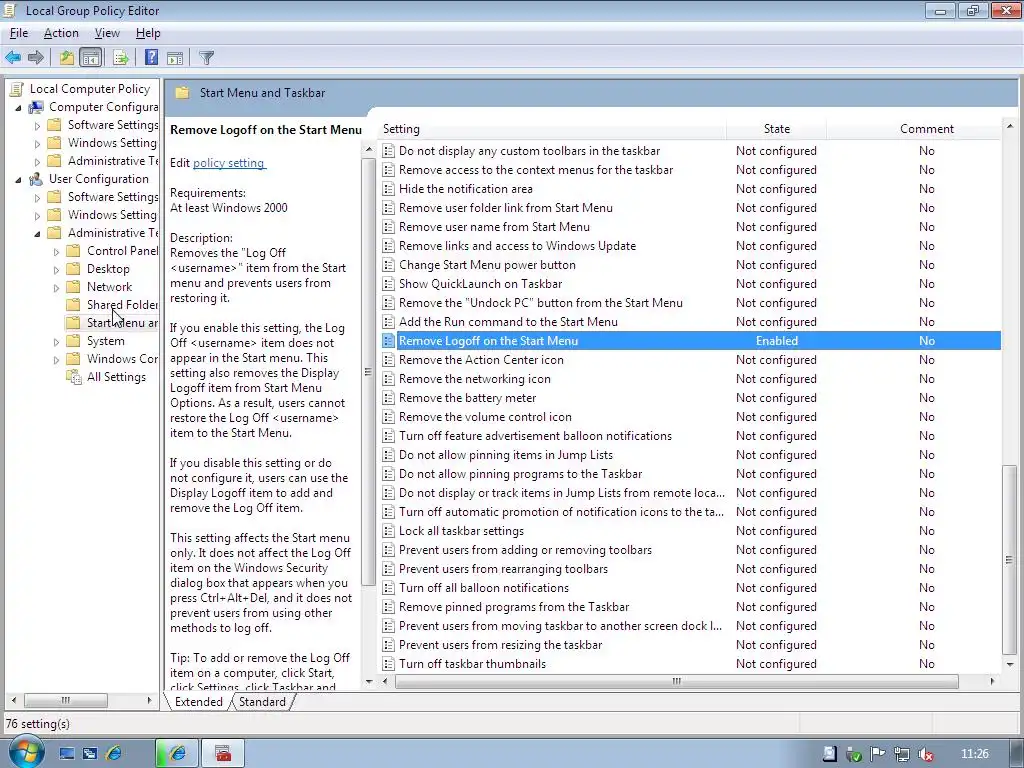This screenshot has width=1024, height=768.
Task: Click the Export List toolbar icon
Action: [121, 57]
